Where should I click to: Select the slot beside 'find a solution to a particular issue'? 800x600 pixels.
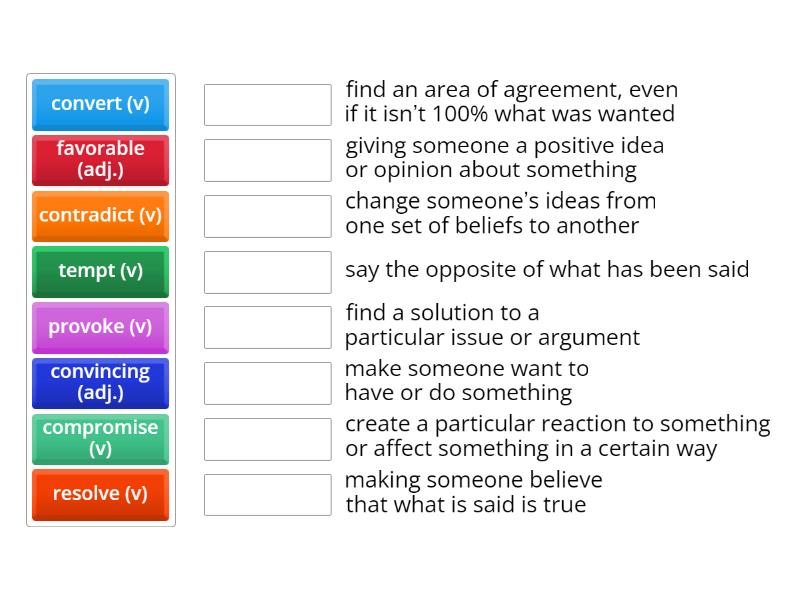pos(267,324)
